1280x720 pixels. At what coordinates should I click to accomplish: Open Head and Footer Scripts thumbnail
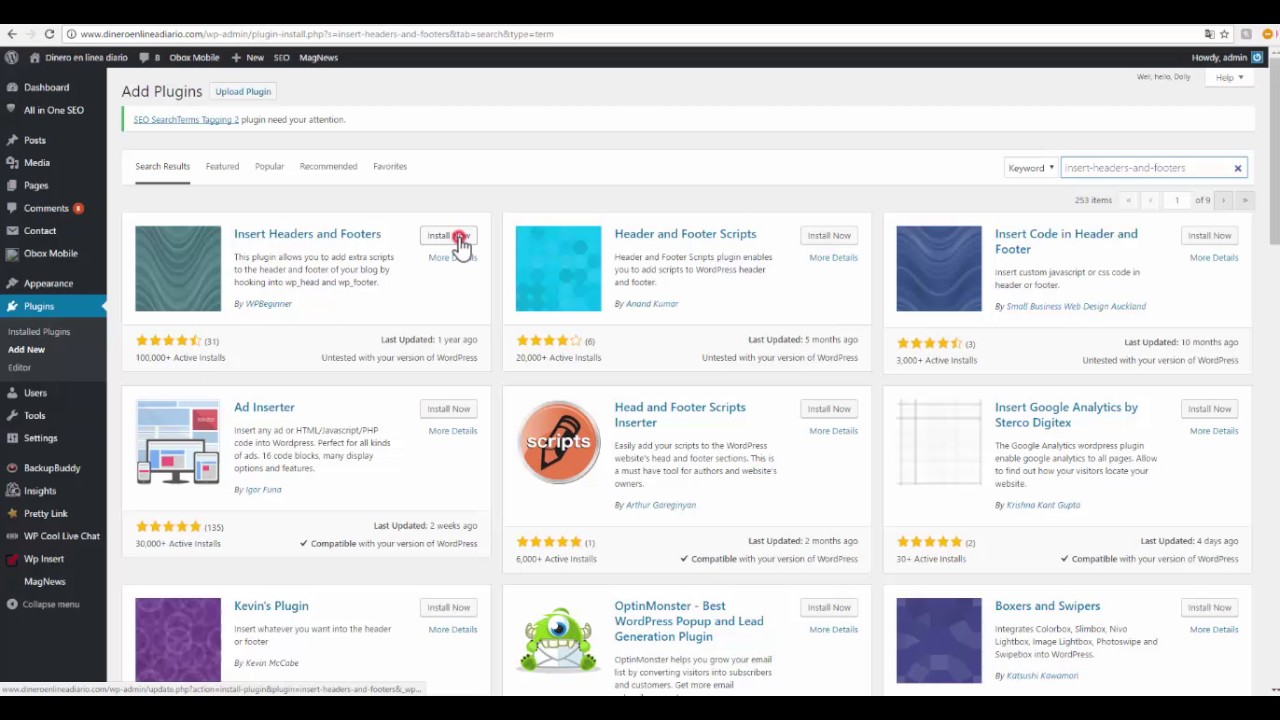point(558,442)
